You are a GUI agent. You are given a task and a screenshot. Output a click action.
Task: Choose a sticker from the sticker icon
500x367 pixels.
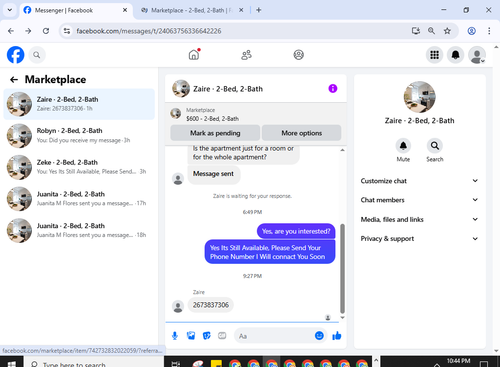pos(207,336)
